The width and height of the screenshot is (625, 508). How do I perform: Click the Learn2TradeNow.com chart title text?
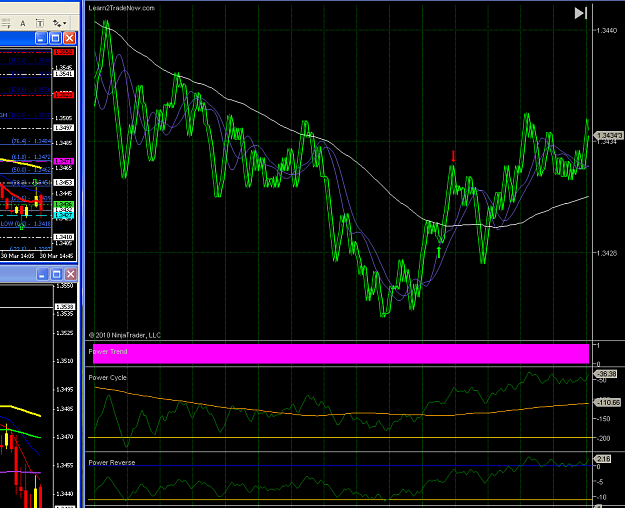point(122,8)
